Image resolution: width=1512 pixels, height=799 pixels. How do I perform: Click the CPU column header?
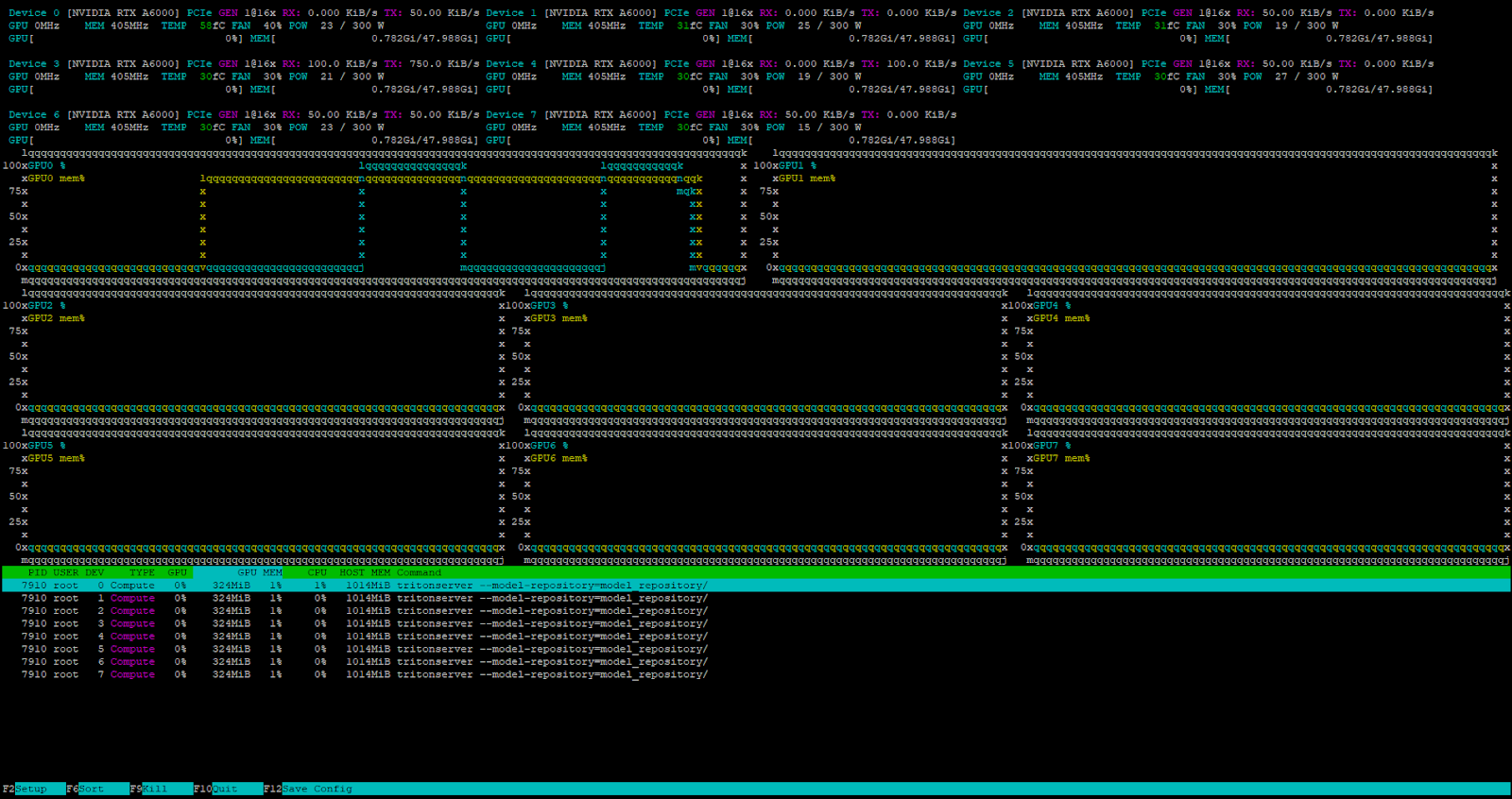[318, 572]
